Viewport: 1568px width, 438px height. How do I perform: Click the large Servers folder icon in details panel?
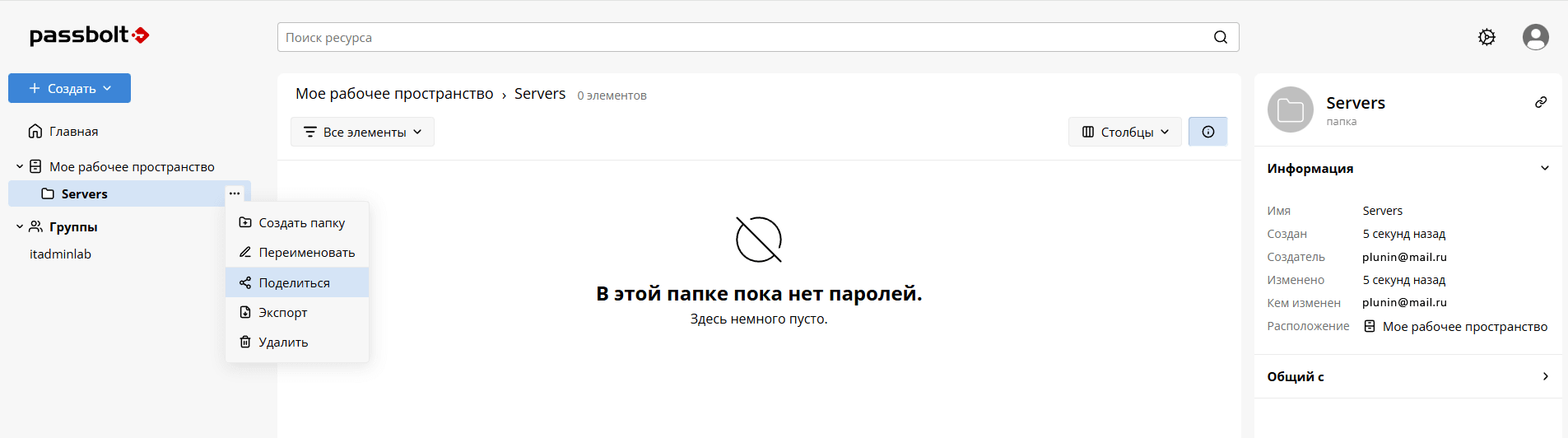click(1290, 109)
